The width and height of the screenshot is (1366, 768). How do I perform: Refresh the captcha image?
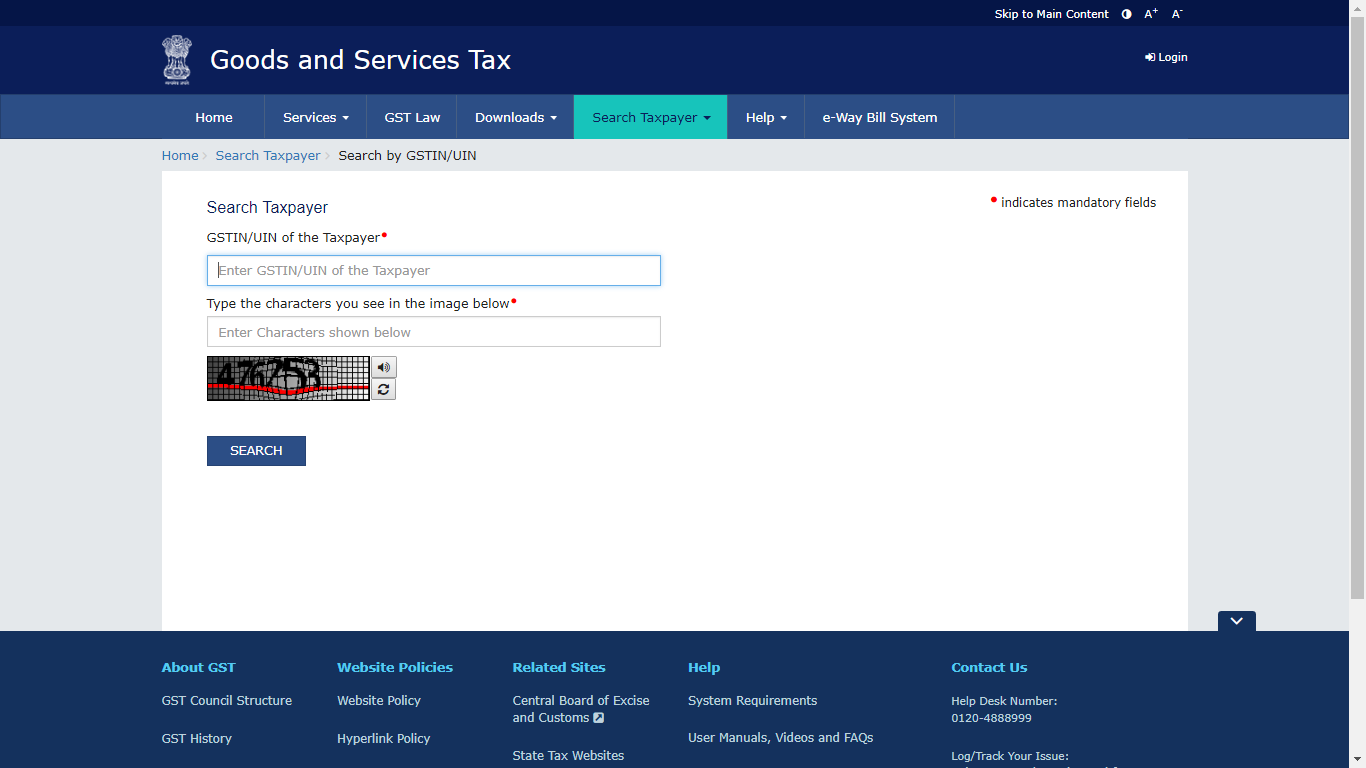[384, 389]
